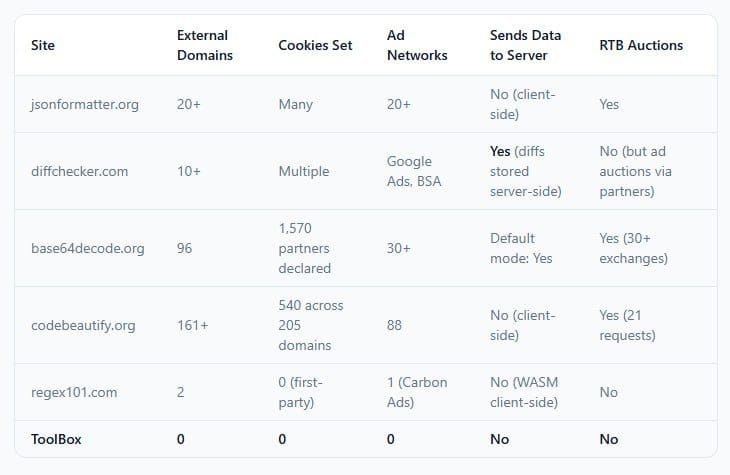
Task: Click the Cookies Set column header
Action: click(315, 45)
